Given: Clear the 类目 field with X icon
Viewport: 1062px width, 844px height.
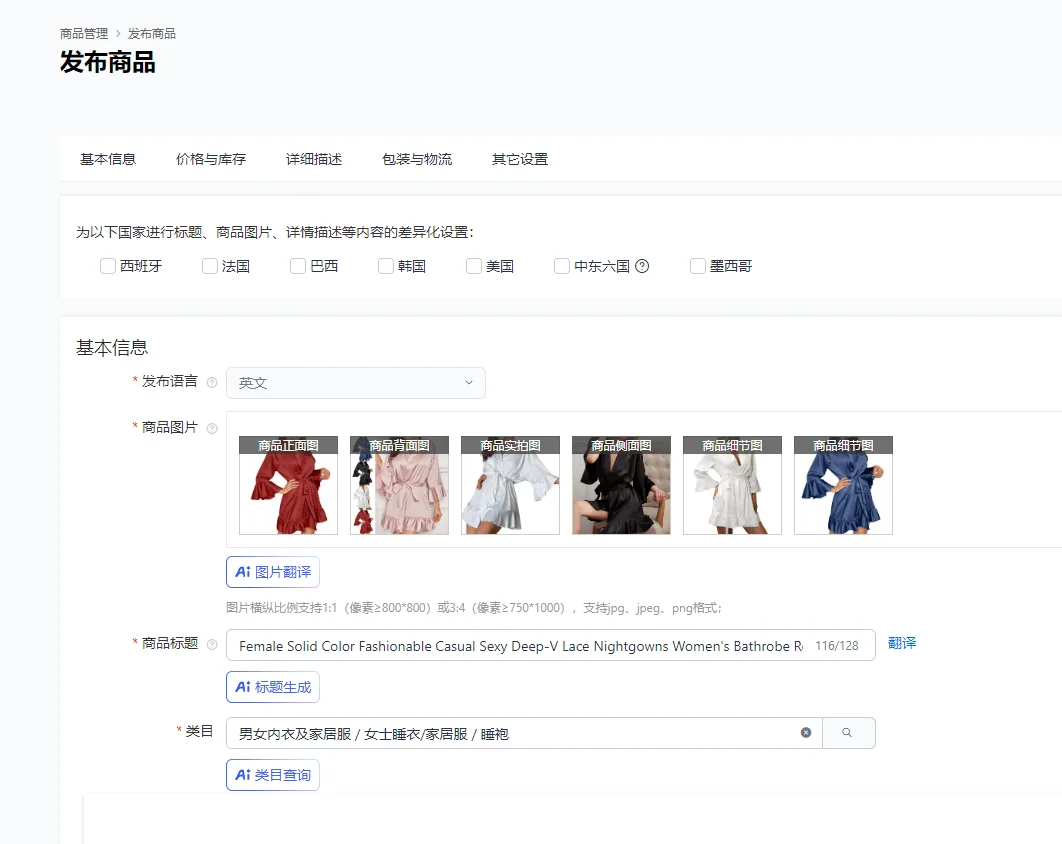Looking at the screenshot, I should tap(806, 733).
